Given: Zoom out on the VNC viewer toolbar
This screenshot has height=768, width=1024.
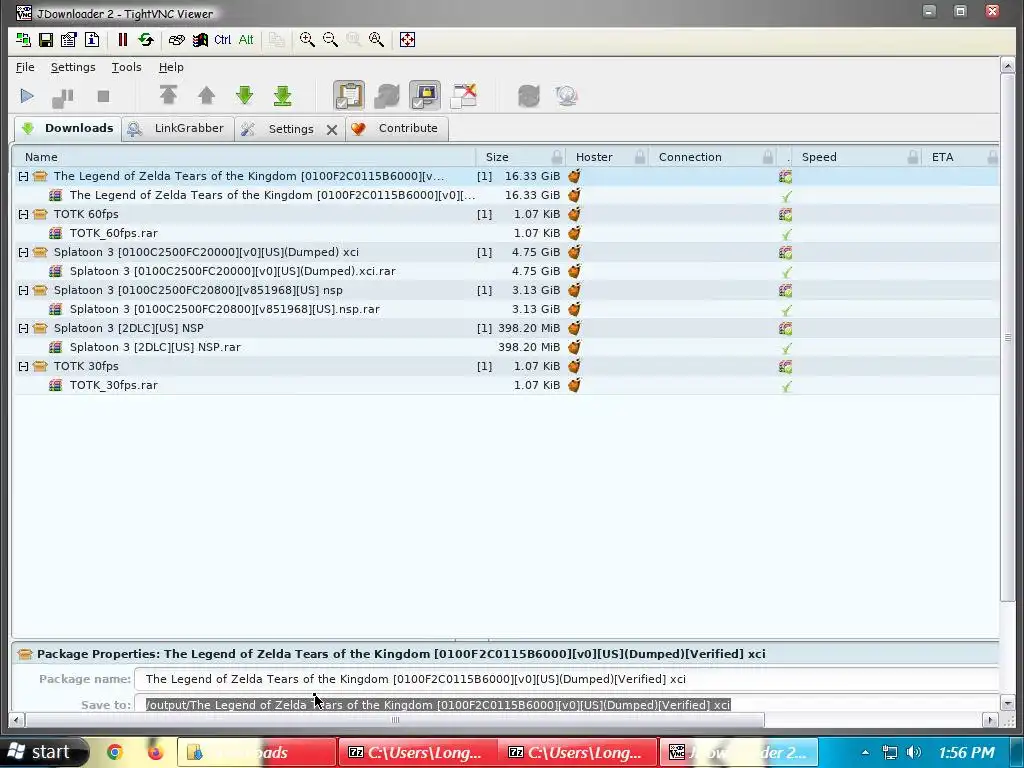Looking at the screenshot, I should 330,40.
